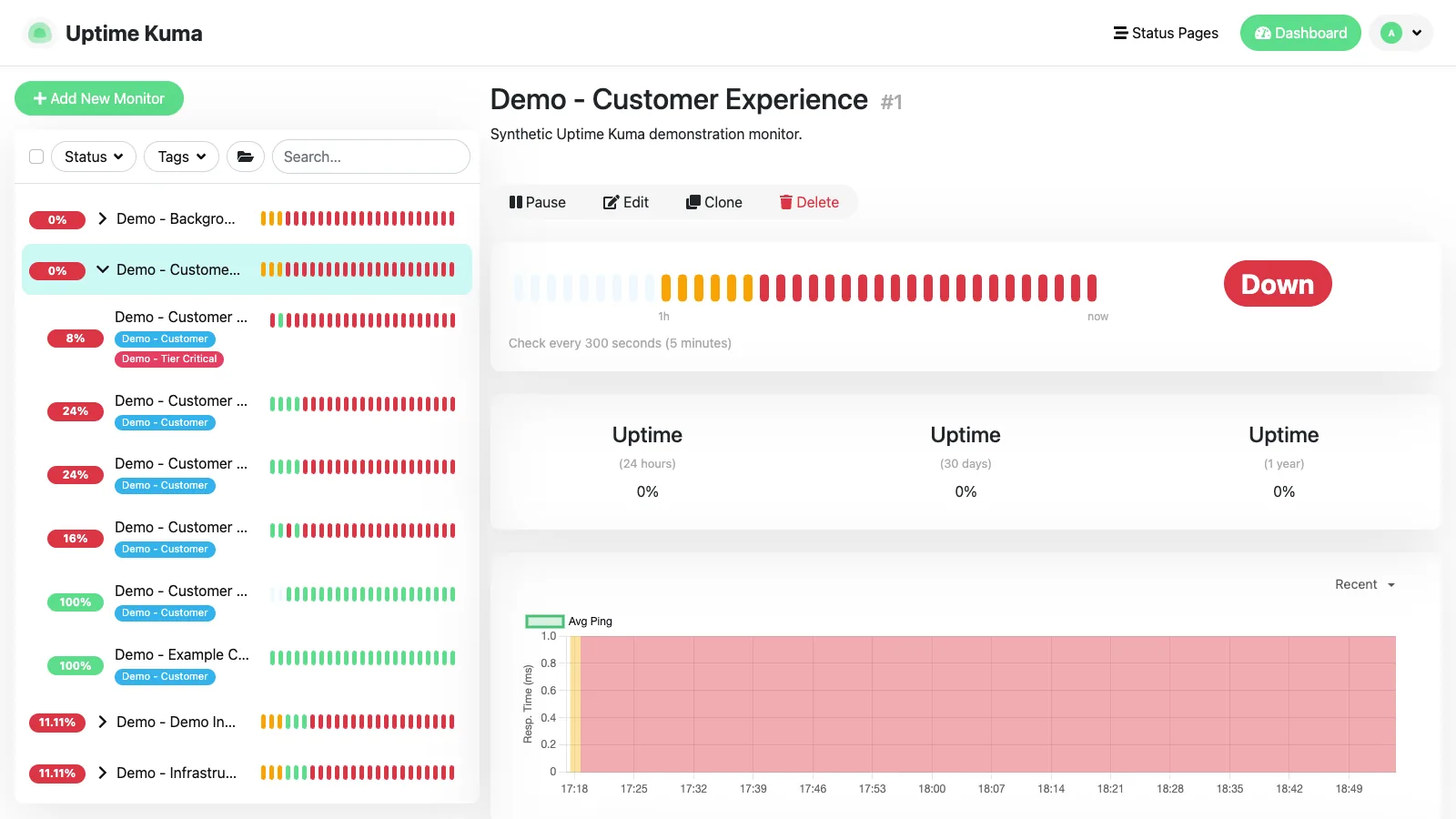The width and height of the screenshot is (1456, 819).
Task: Focus the monitor Search field
Action: click(x=371, y=157)
